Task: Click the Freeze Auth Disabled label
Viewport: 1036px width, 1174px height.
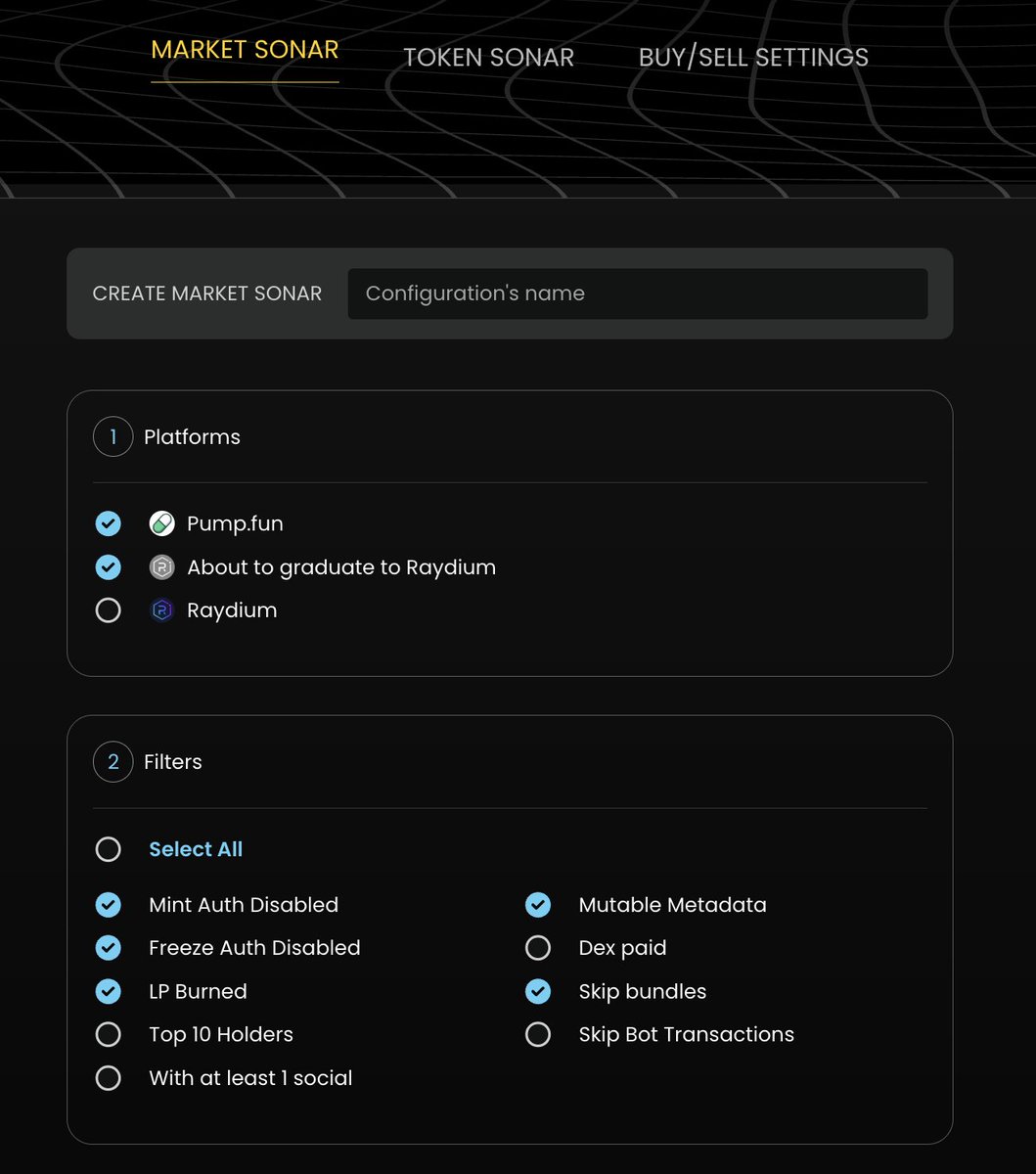Action: (x=254, y=948)
